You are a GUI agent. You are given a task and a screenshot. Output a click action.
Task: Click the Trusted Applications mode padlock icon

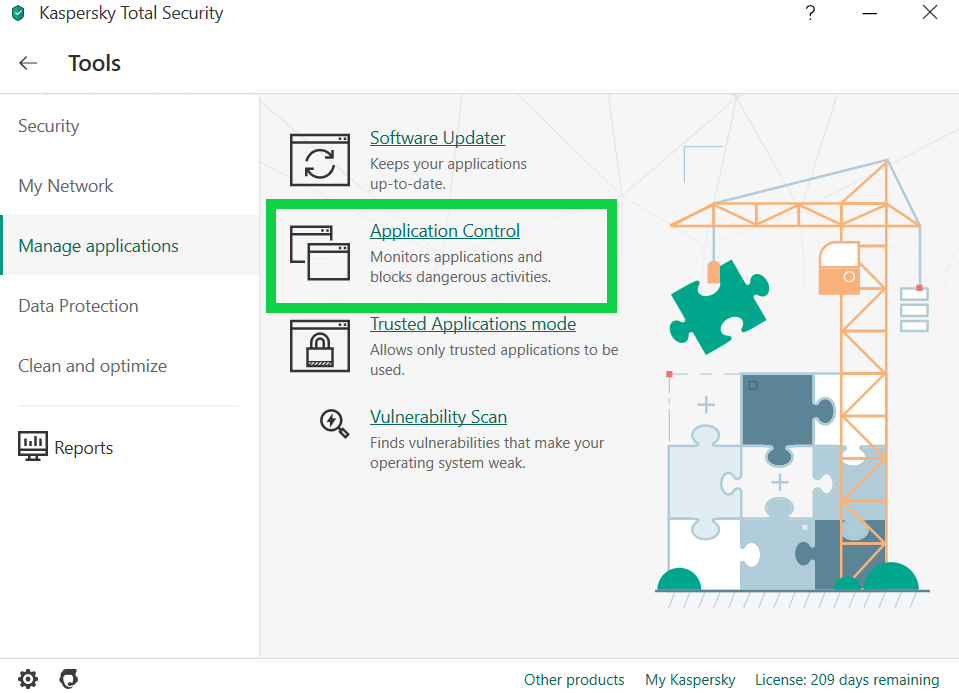[320, 346]
